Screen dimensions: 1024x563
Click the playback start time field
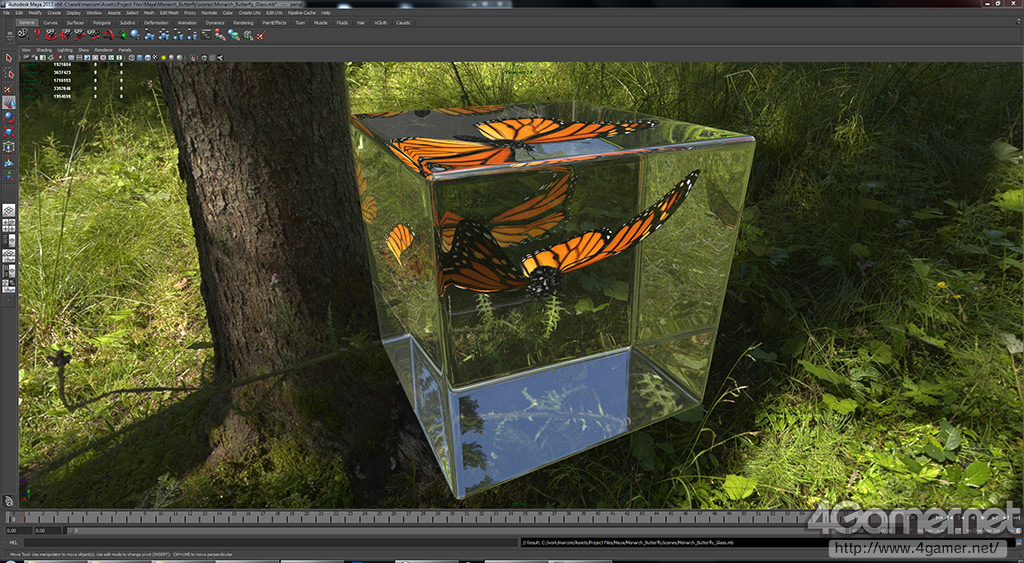tap(48, 530)
